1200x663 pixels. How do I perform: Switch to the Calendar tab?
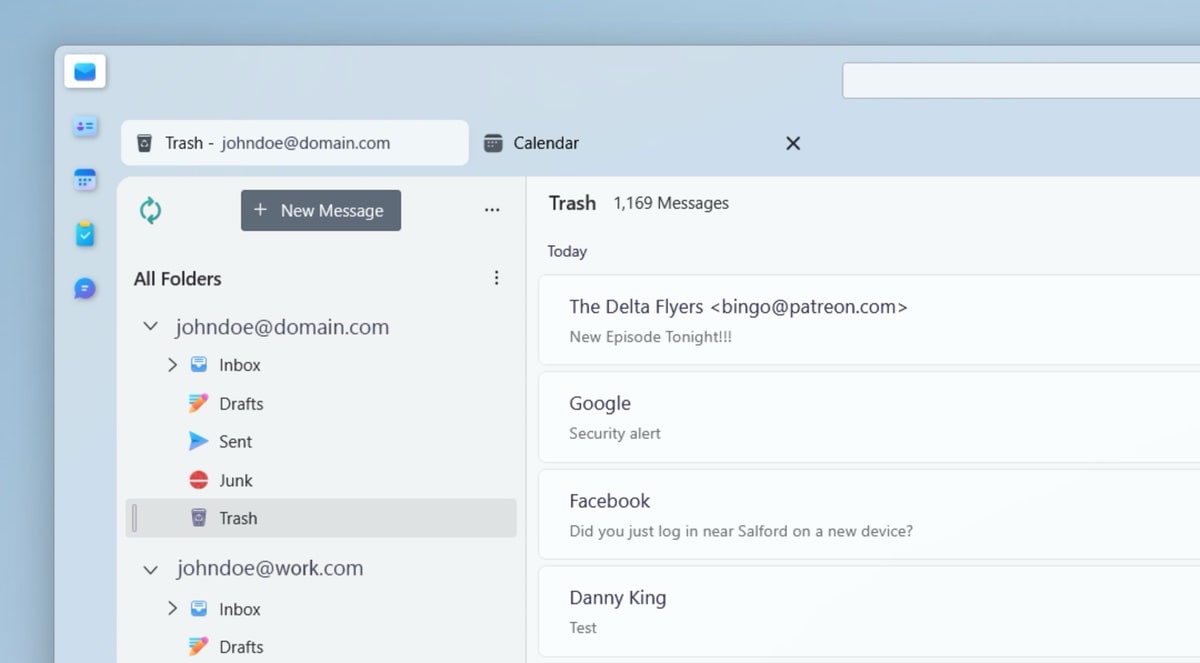tap(545, 143)
